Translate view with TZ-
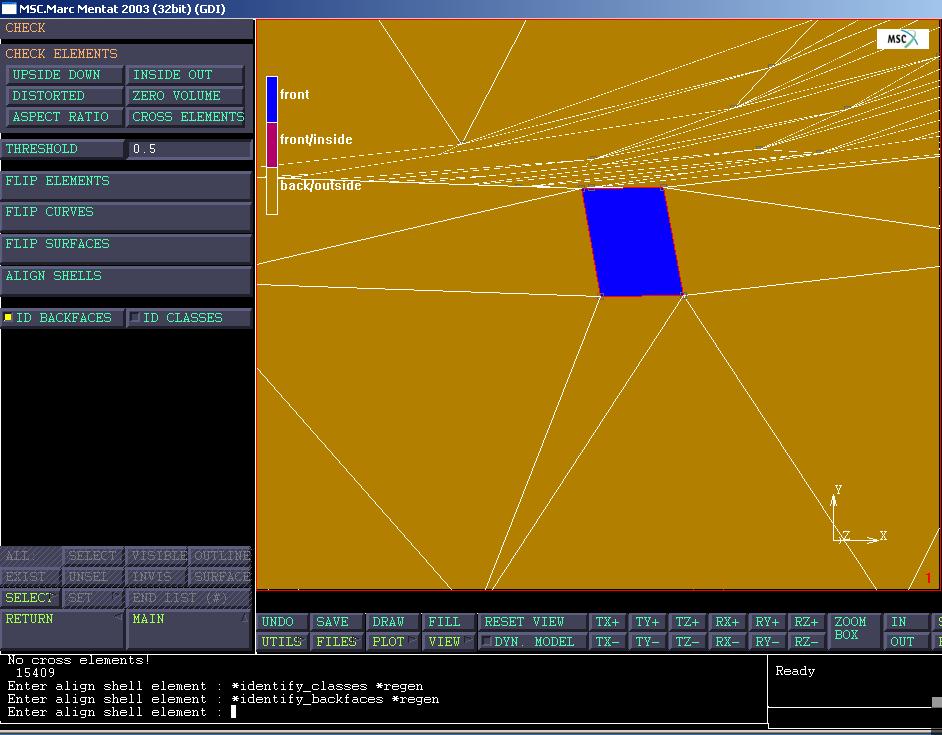 688,642
